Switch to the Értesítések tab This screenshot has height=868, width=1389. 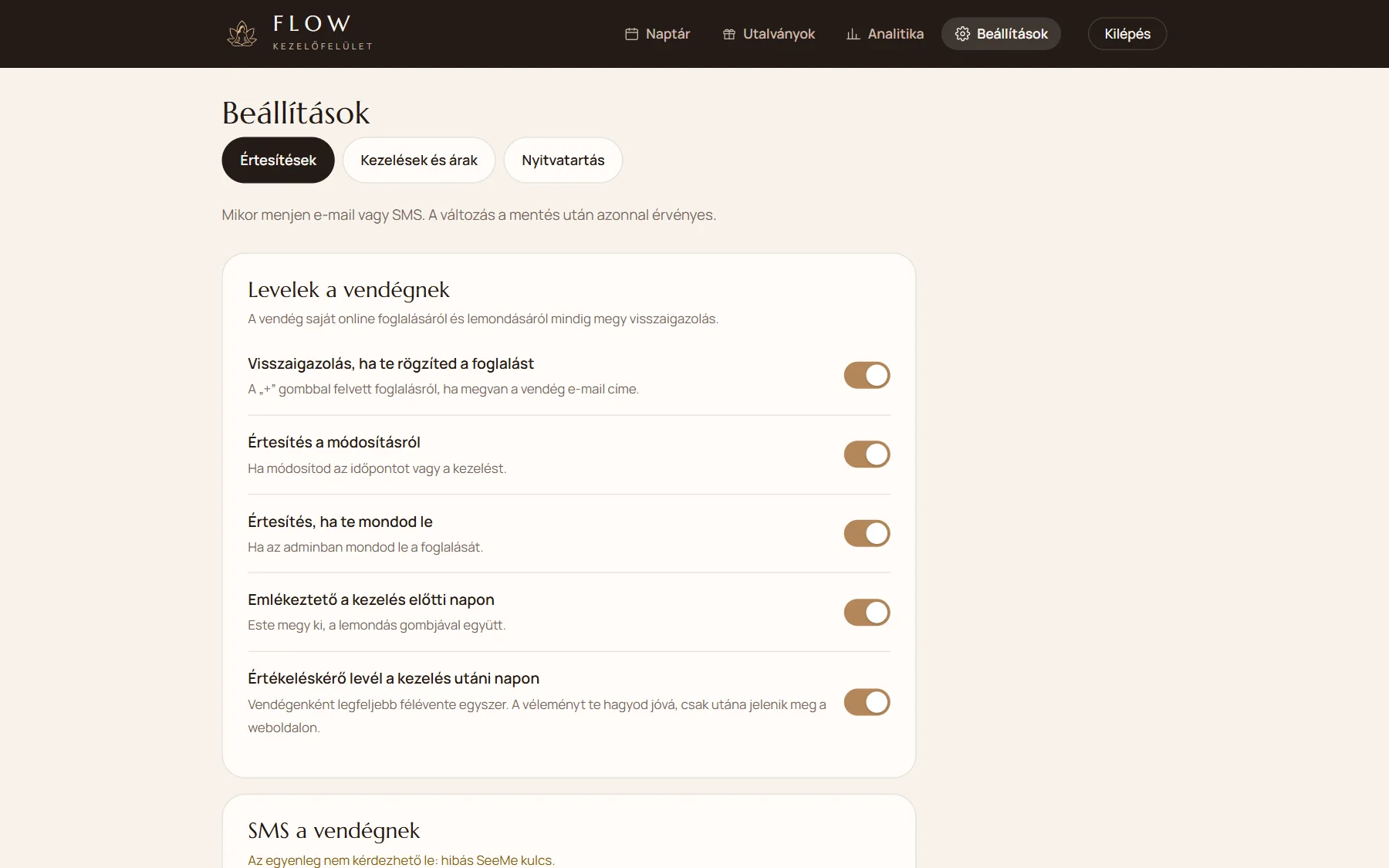[278, 160]
